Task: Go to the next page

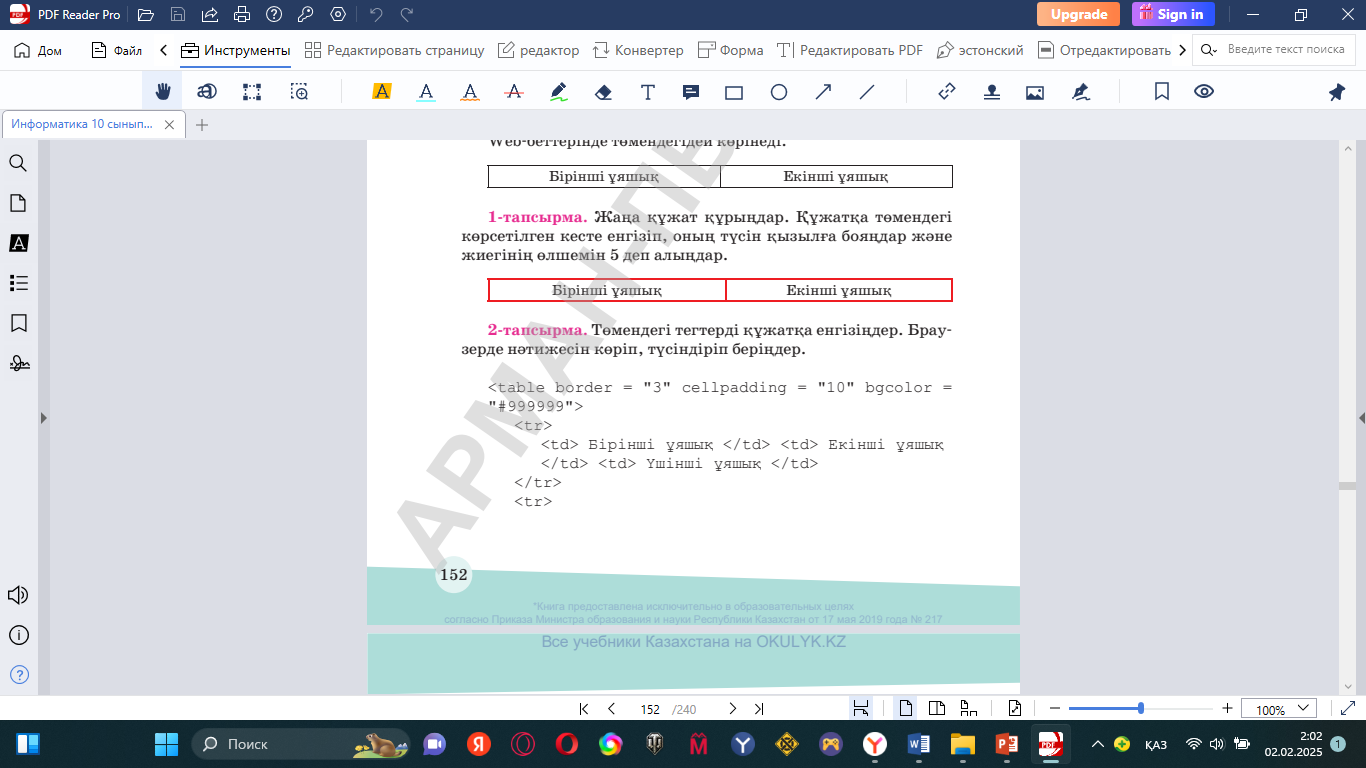Action: point(732,709)
